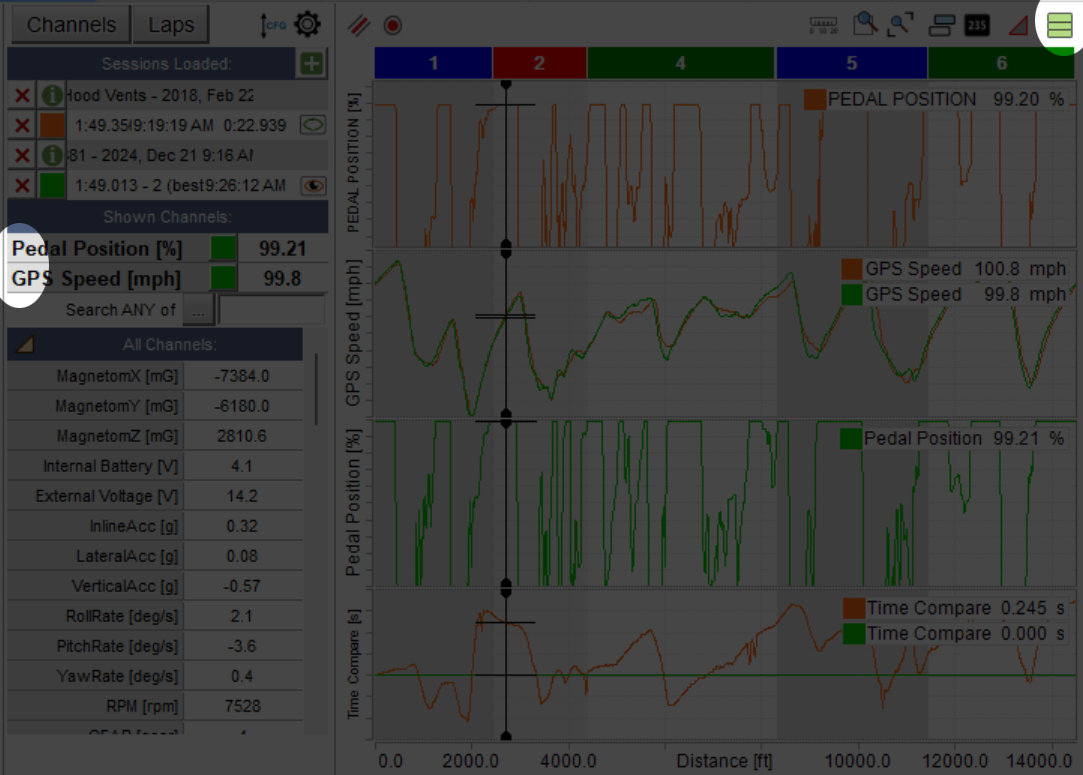Add a session with the green plus
Viewport: 1083px width, 775px height.
coord(312,64)
